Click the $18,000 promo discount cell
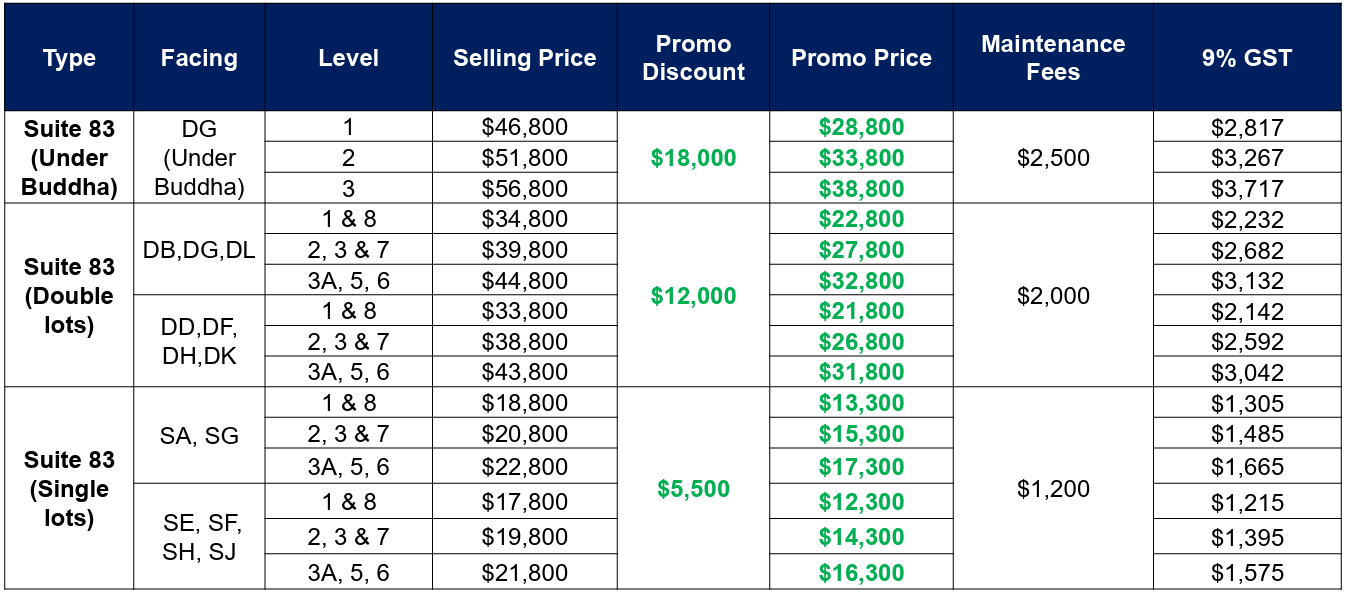Viewport: 1348px width, 598px height. [x=693, y=158]
